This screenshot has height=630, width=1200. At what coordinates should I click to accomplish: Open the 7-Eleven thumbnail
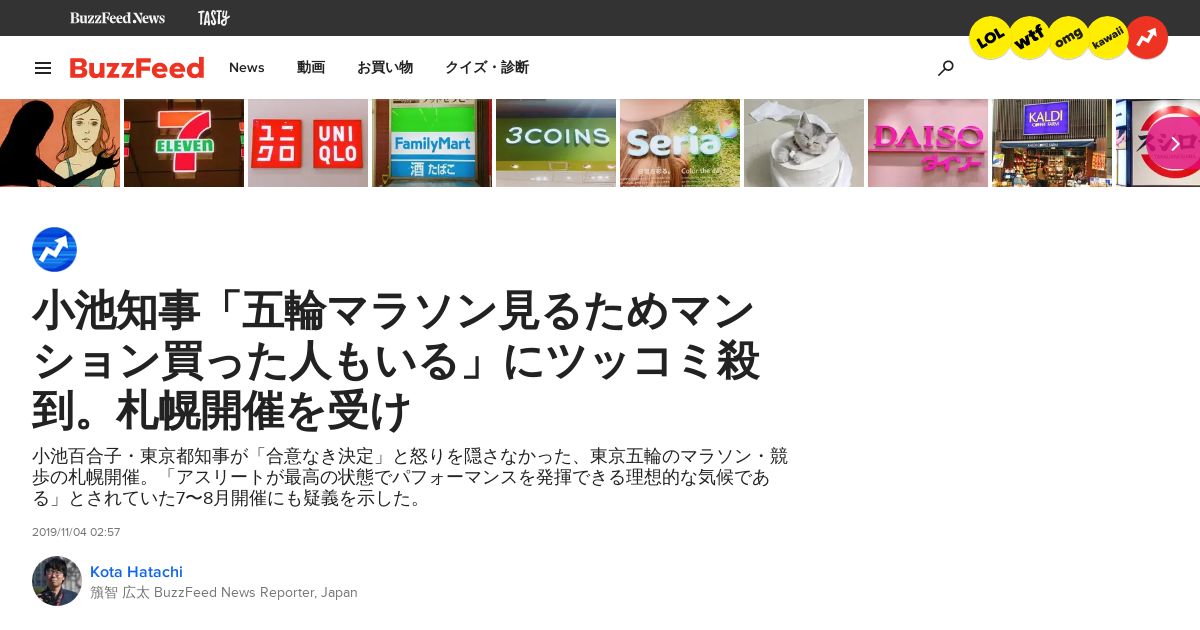(184, 143)
